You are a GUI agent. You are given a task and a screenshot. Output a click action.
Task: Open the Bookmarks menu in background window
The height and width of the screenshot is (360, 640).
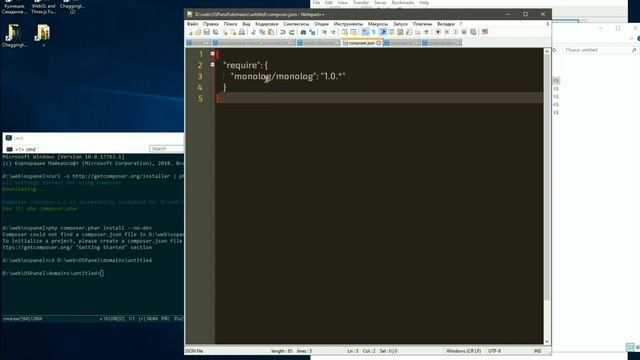(x=403, y=2)
